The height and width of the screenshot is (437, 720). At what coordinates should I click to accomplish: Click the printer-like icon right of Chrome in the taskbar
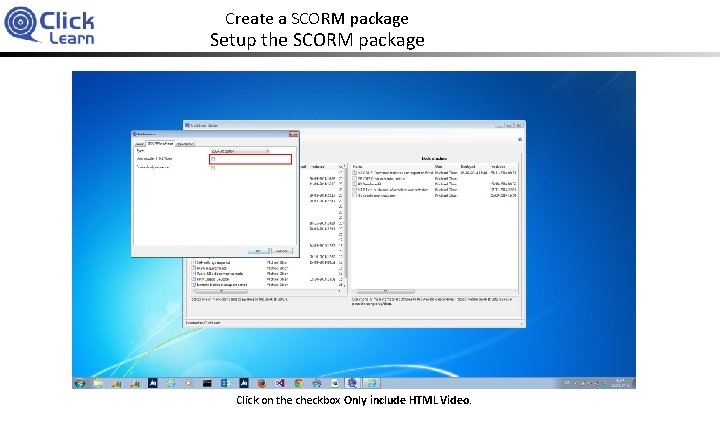pyautogui.click(x=316, y=383)
